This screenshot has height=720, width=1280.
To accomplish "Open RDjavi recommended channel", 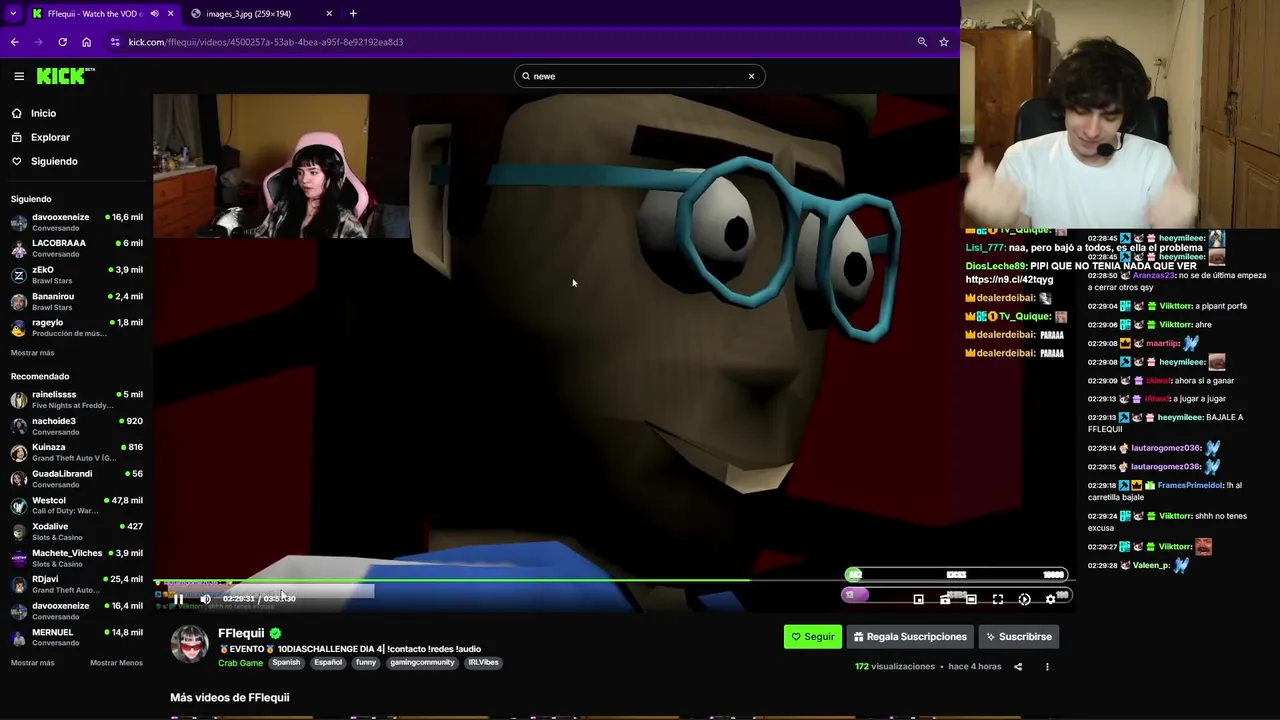I will click(76, 585).
